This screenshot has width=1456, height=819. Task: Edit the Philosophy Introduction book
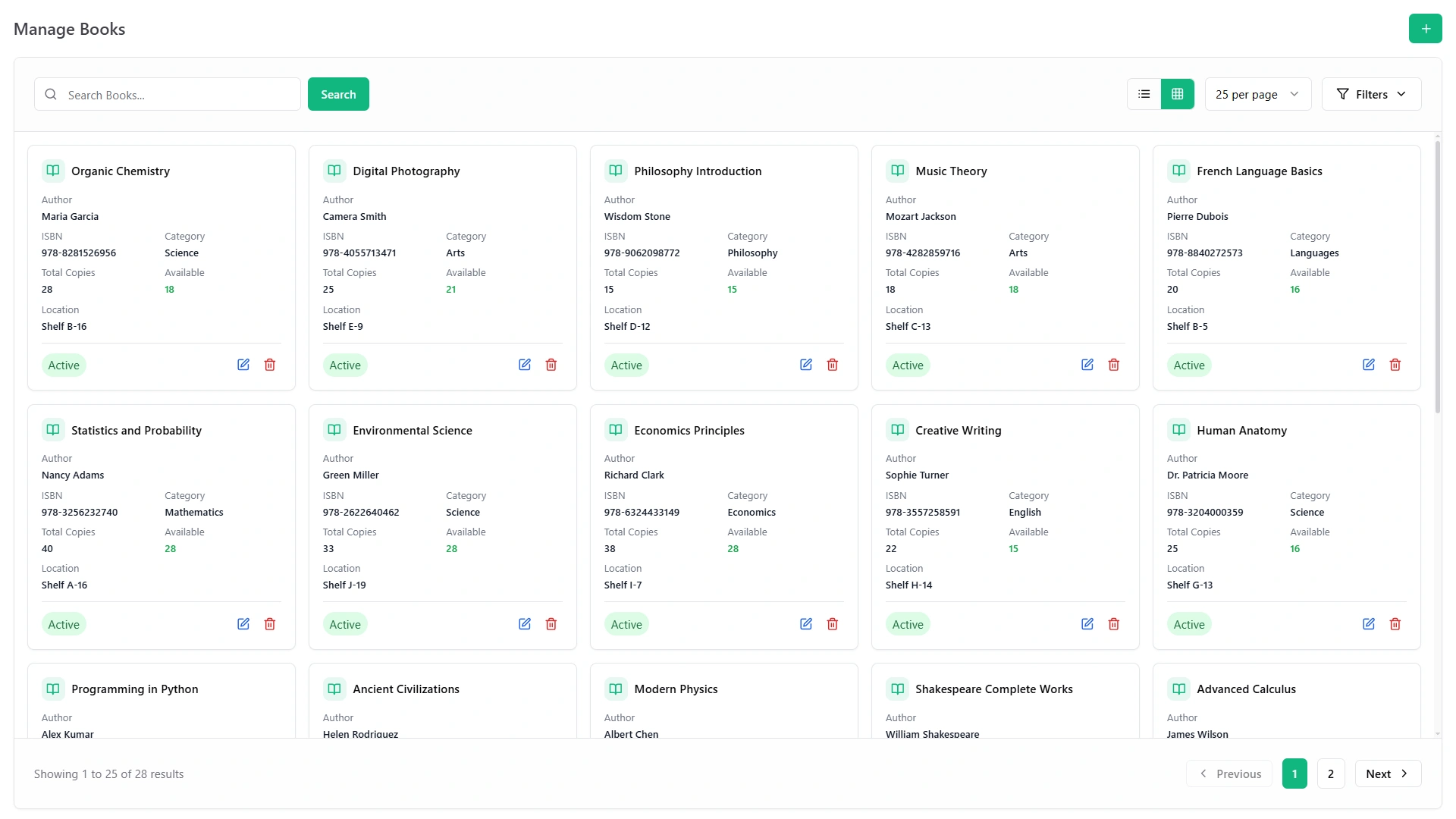806,365
